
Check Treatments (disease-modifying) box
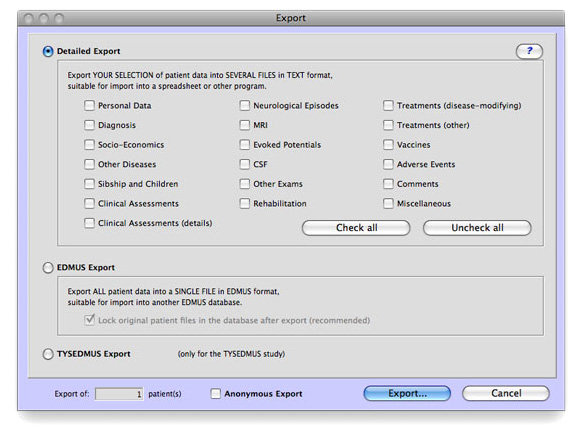tap(388, 106)
